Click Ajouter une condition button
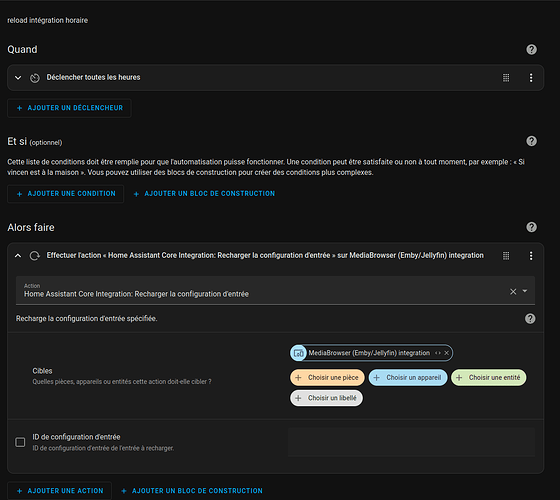Image resolution: width=560 pixels, height=500 pixels. [x=66, y=194]
